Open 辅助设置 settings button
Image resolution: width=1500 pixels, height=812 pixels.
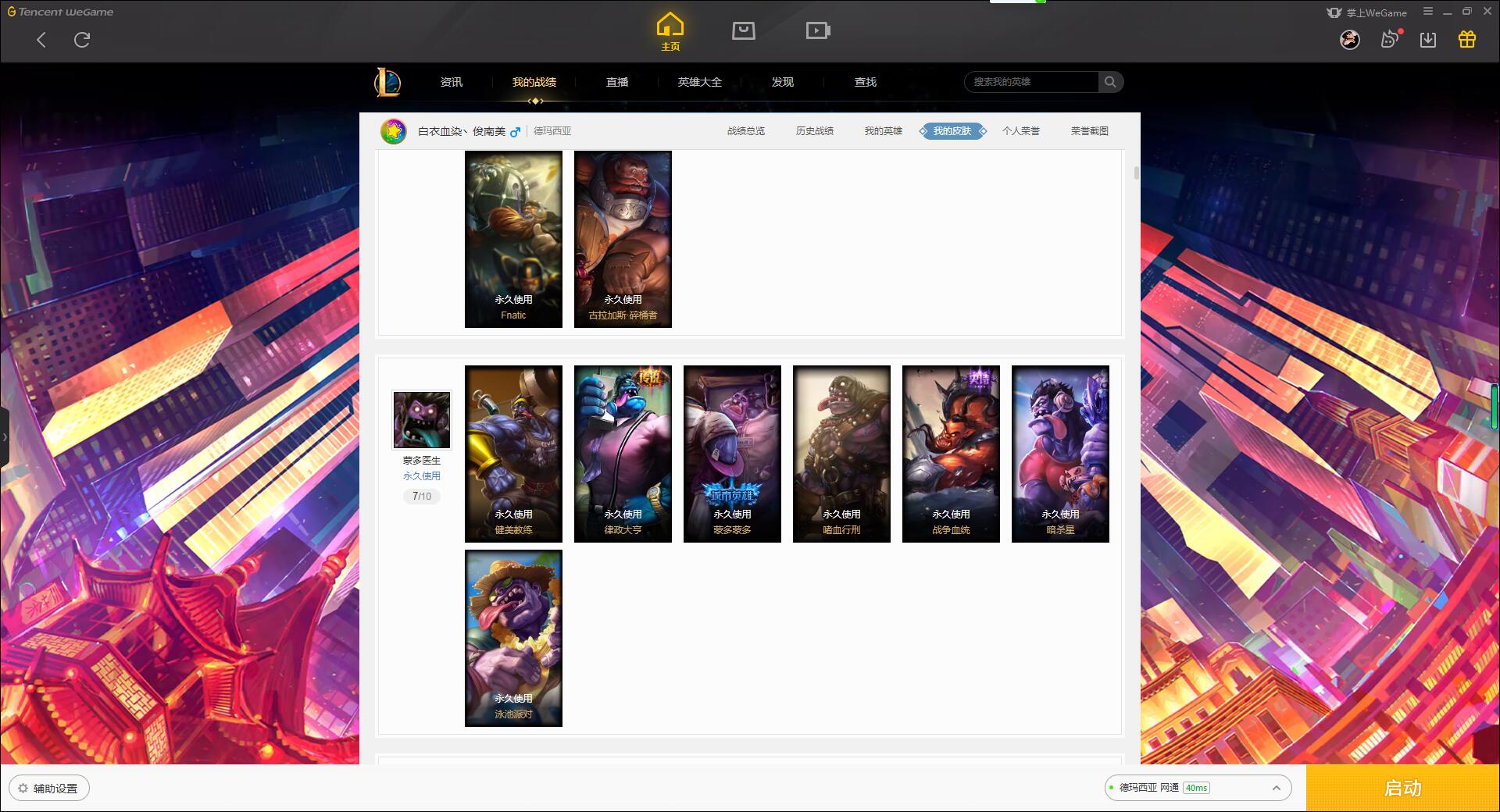pyautogui.click(x=49, y=789)
